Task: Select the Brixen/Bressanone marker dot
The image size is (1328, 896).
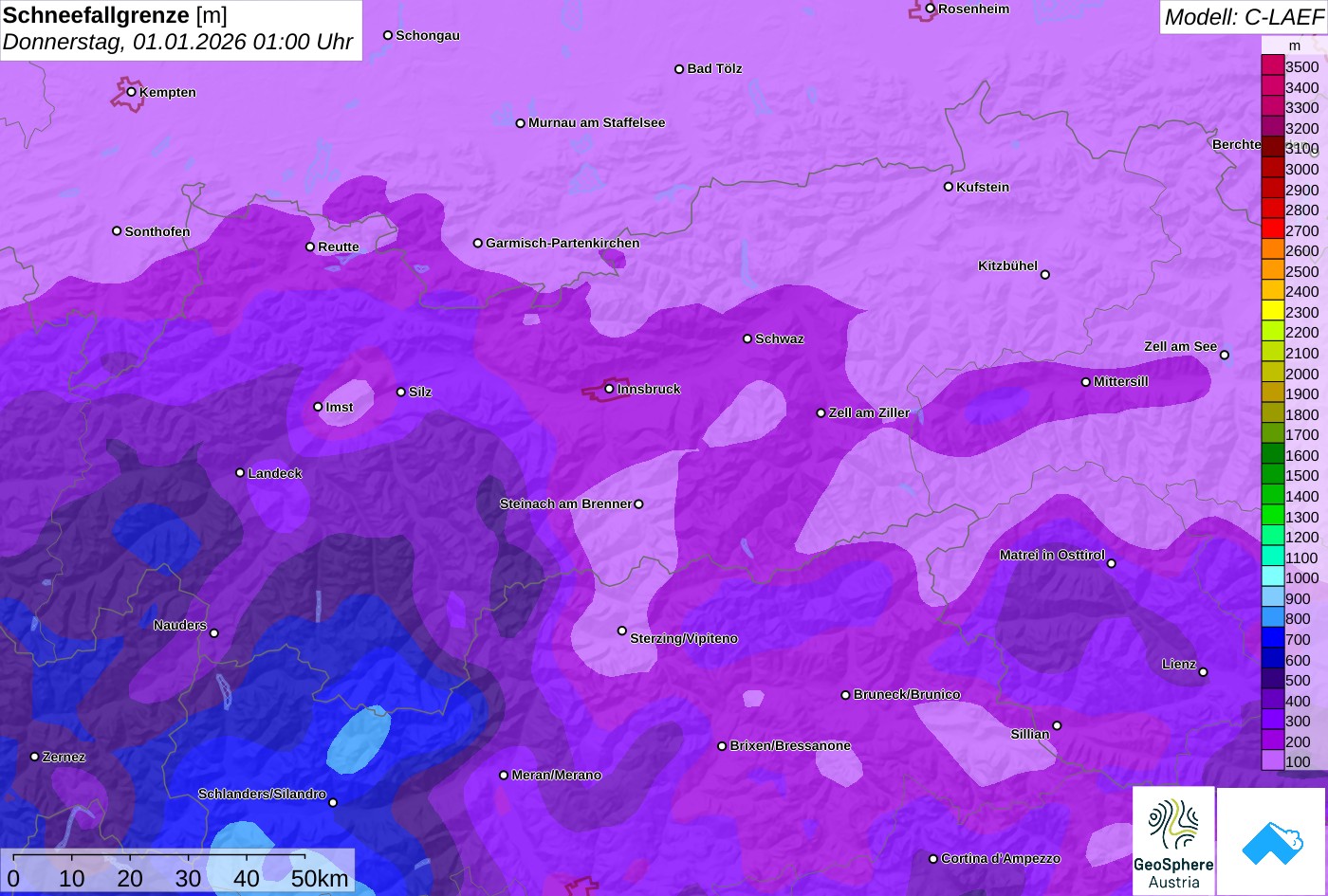Action: [722, 746]
